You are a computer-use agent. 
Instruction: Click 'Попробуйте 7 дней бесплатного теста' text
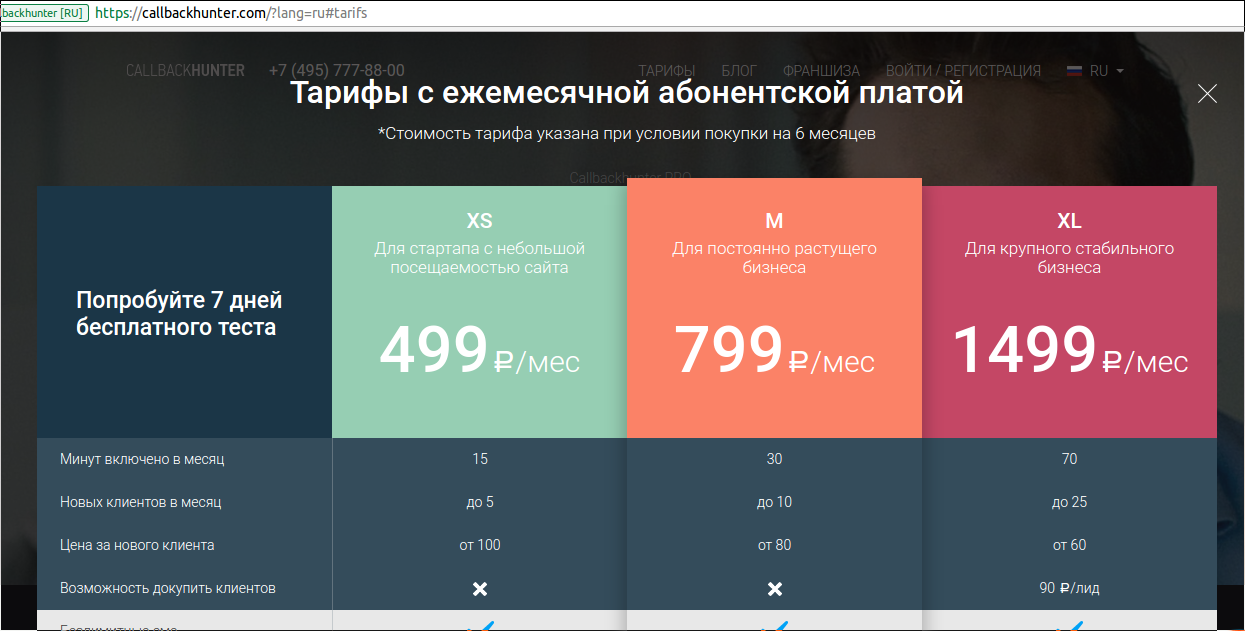pyautogui.click(x=179, y=313)
